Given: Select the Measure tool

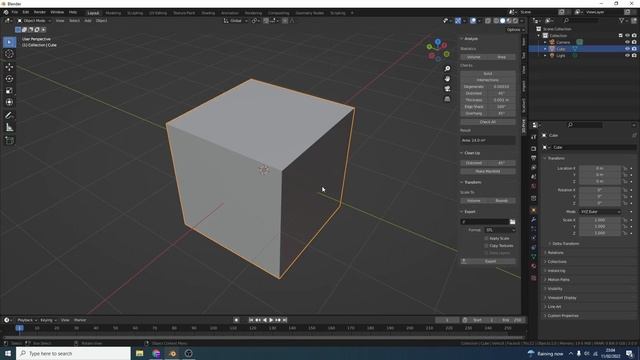Looking at the screenshot, I should tap(9, 128).
